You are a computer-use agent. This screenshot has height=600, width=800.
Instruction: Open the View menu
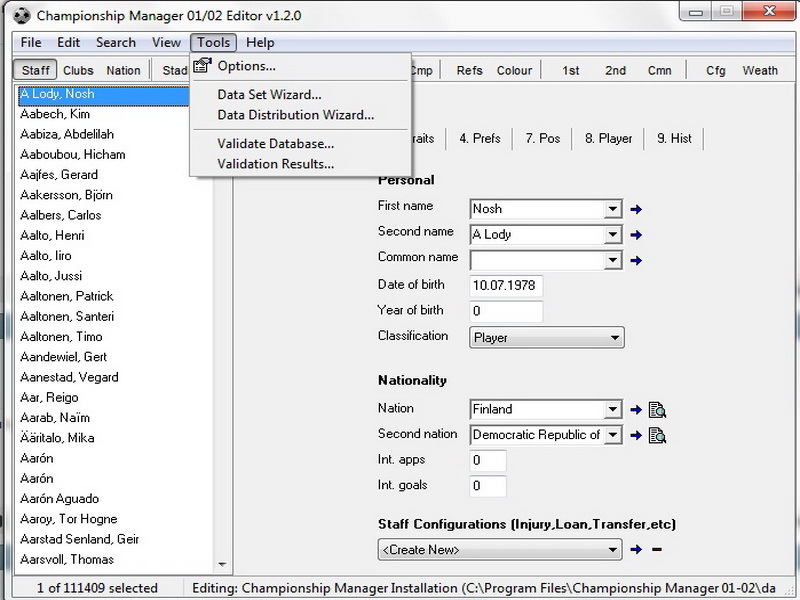tap(166, 42)
